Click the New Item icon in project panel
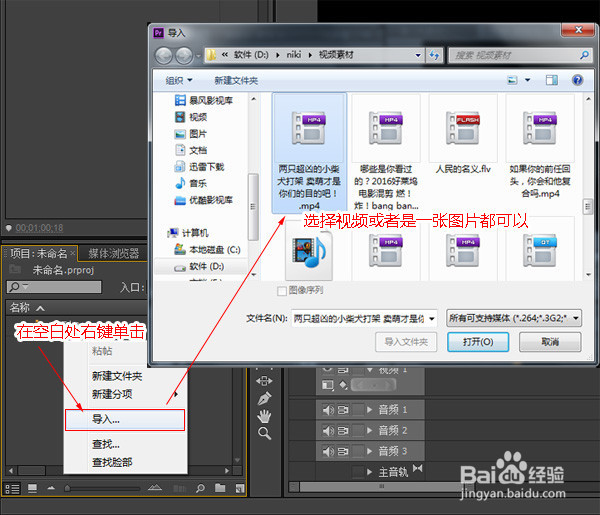This screenshot has width=600, height=515. [x=240, y=488]
